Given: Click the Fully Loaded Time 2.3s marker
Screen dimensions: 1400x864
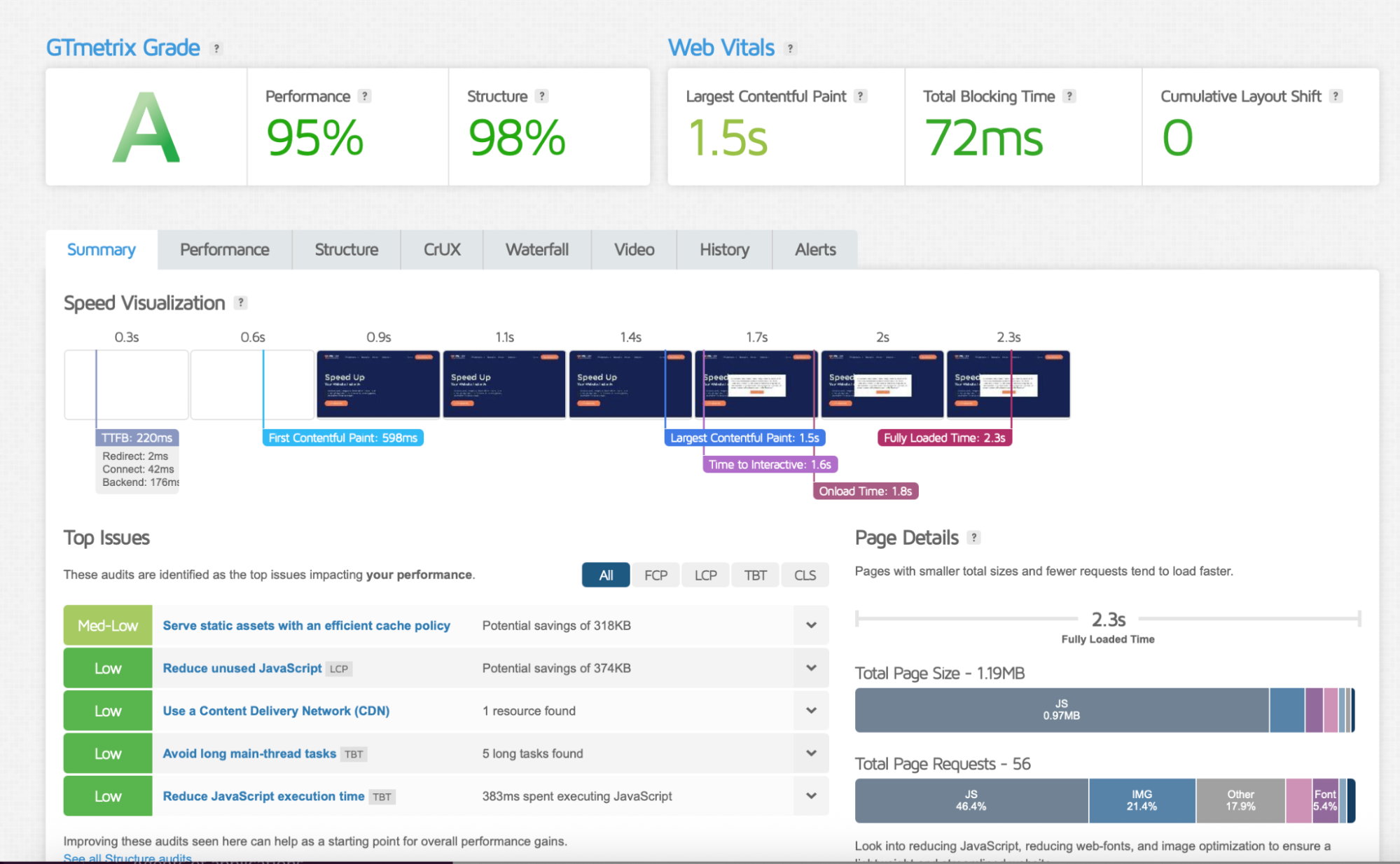Looking at the screenshot, I should (x=944, y=438).
